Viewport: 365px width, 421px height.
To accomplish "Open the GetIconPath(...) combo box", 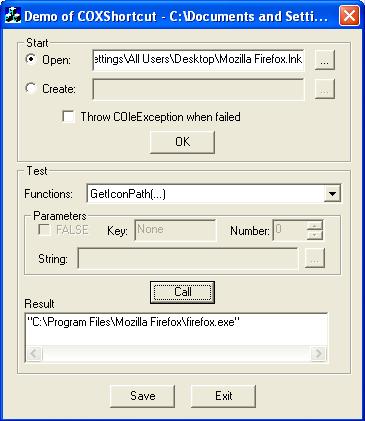I will point(214,194).
